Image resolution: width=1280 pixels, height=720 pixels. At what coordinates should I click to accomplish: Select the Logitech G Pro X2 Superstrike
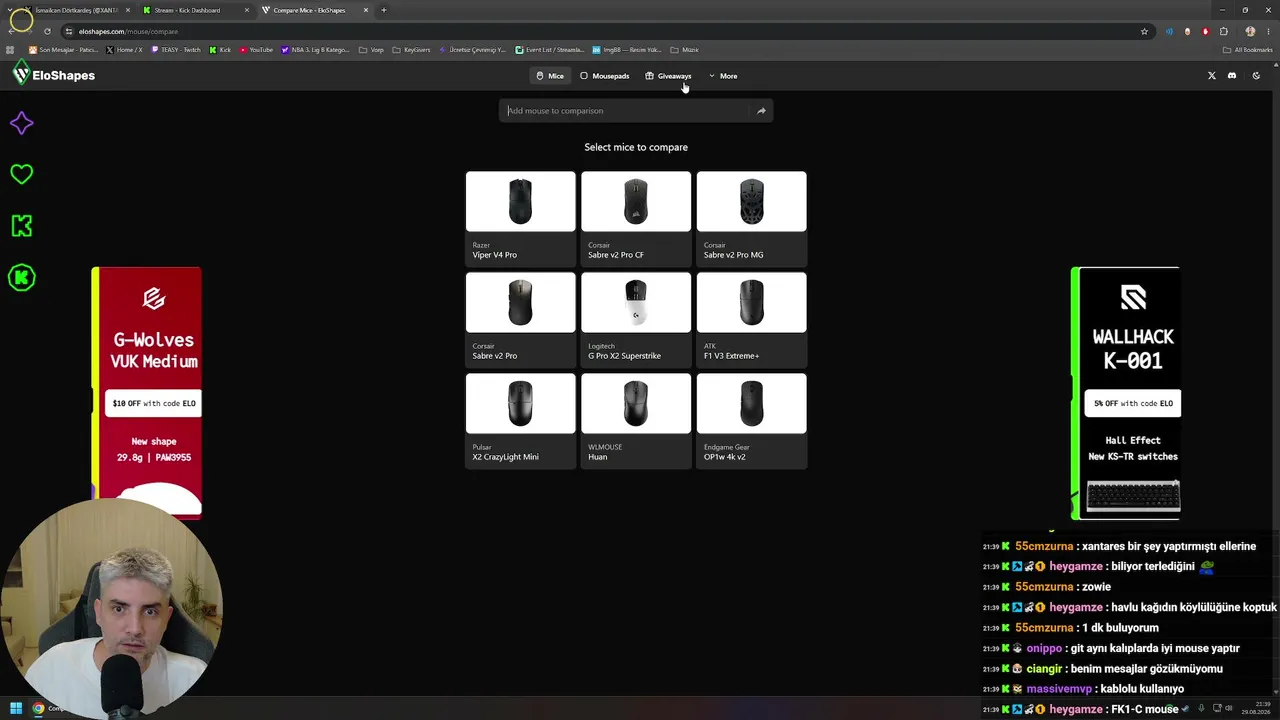pyautogui.click(x=636, y=318)
